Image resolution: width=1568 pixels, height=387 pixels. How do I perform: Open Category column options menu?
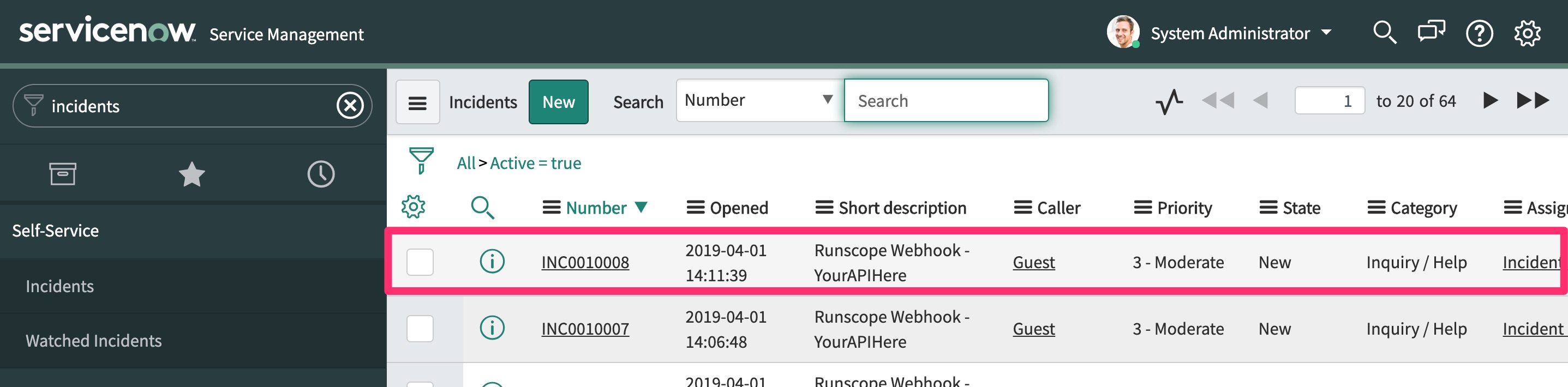(x=1377, y=208)
